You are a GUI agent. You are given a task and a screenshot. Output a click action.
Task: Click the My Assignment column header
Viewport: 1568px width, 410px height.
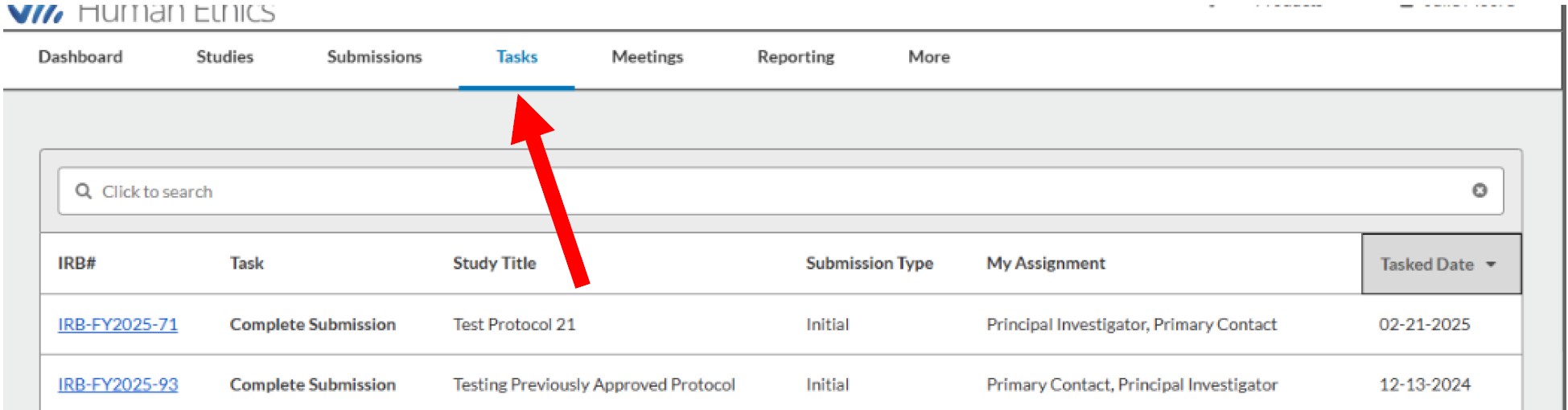(x=1046, y=264)
